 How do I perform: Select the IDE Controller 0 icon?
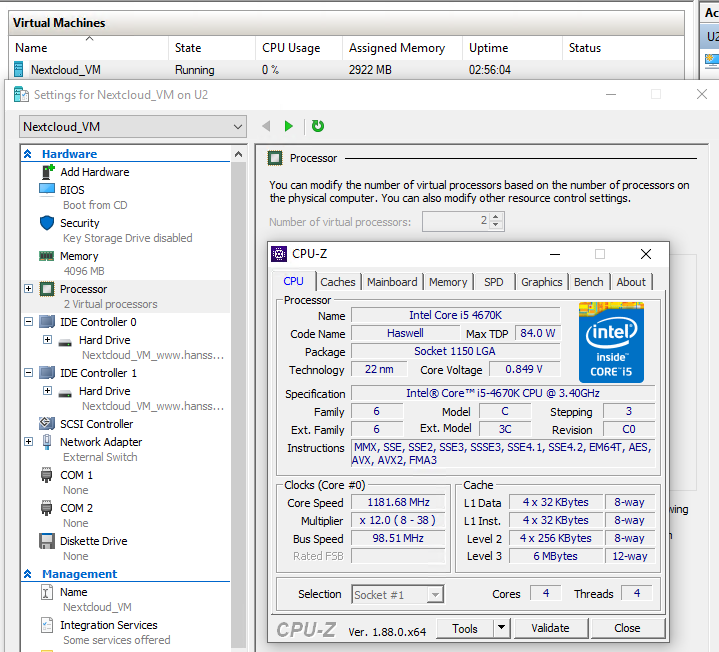tap(47, 322)
